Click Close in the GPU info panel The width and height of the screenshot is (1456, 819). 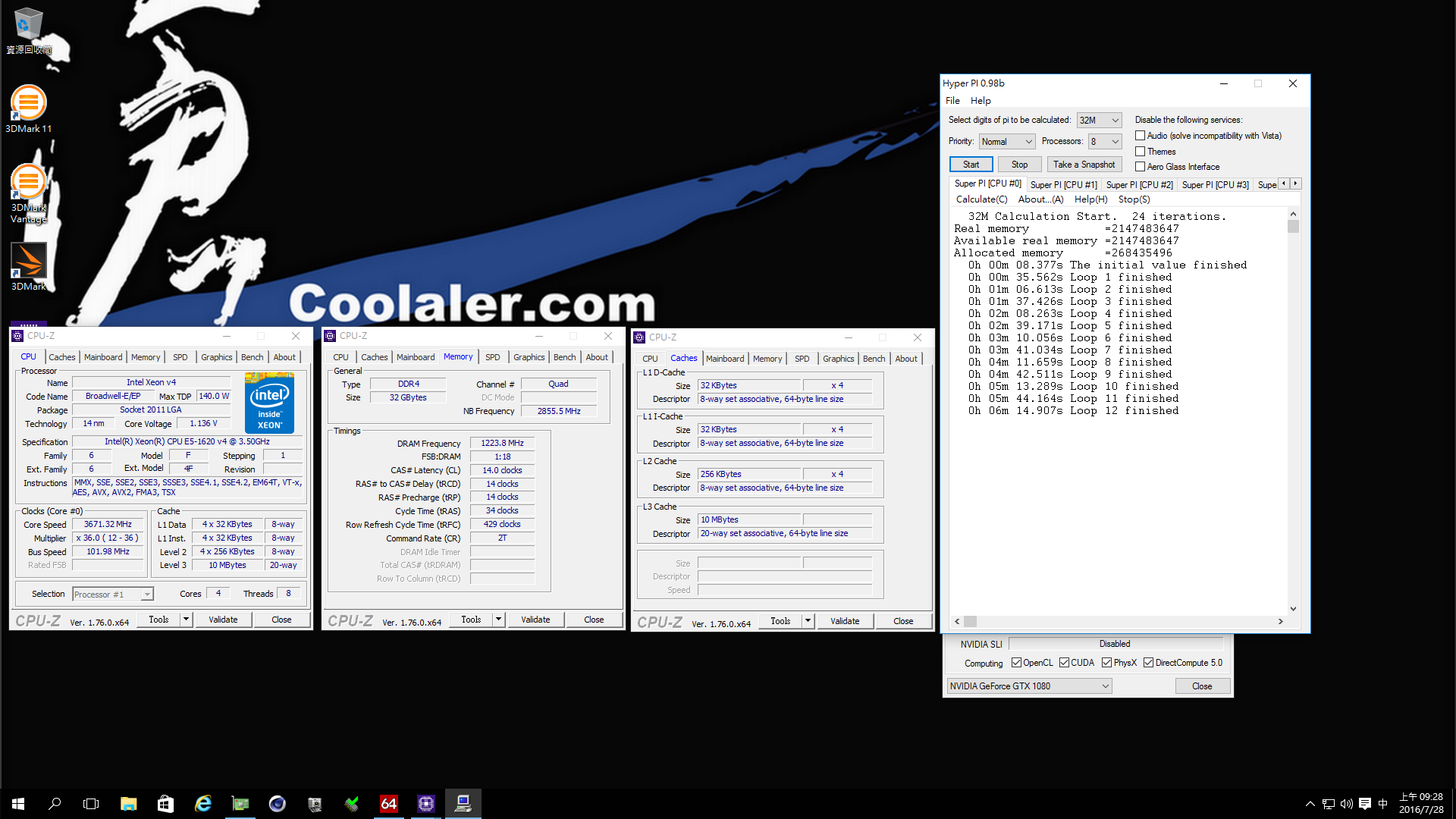pyautogui.click(x=1202, y=686)
